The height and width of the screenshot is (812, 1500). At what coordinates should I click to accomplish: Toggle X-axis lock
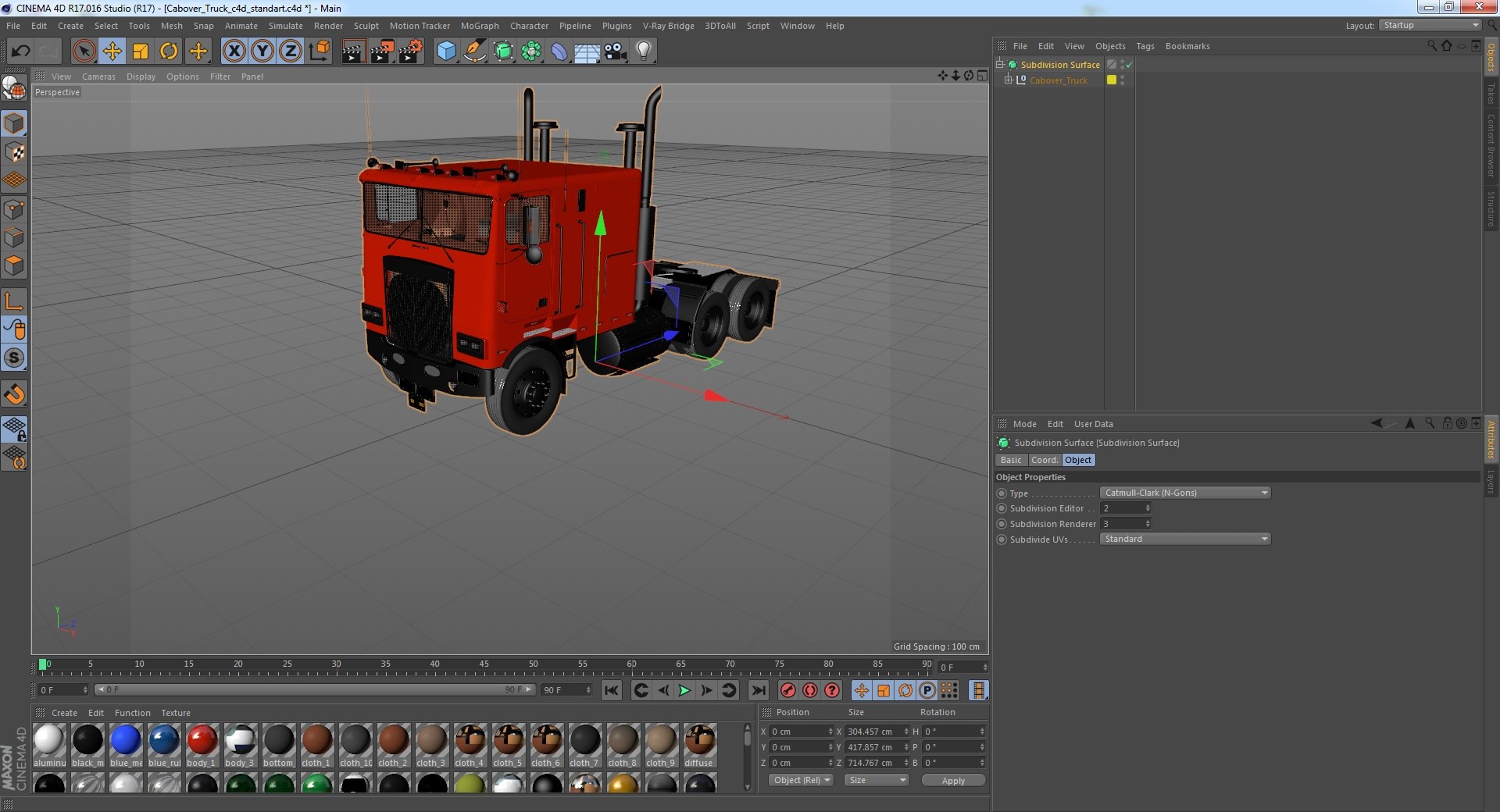[x=234, y=52]
